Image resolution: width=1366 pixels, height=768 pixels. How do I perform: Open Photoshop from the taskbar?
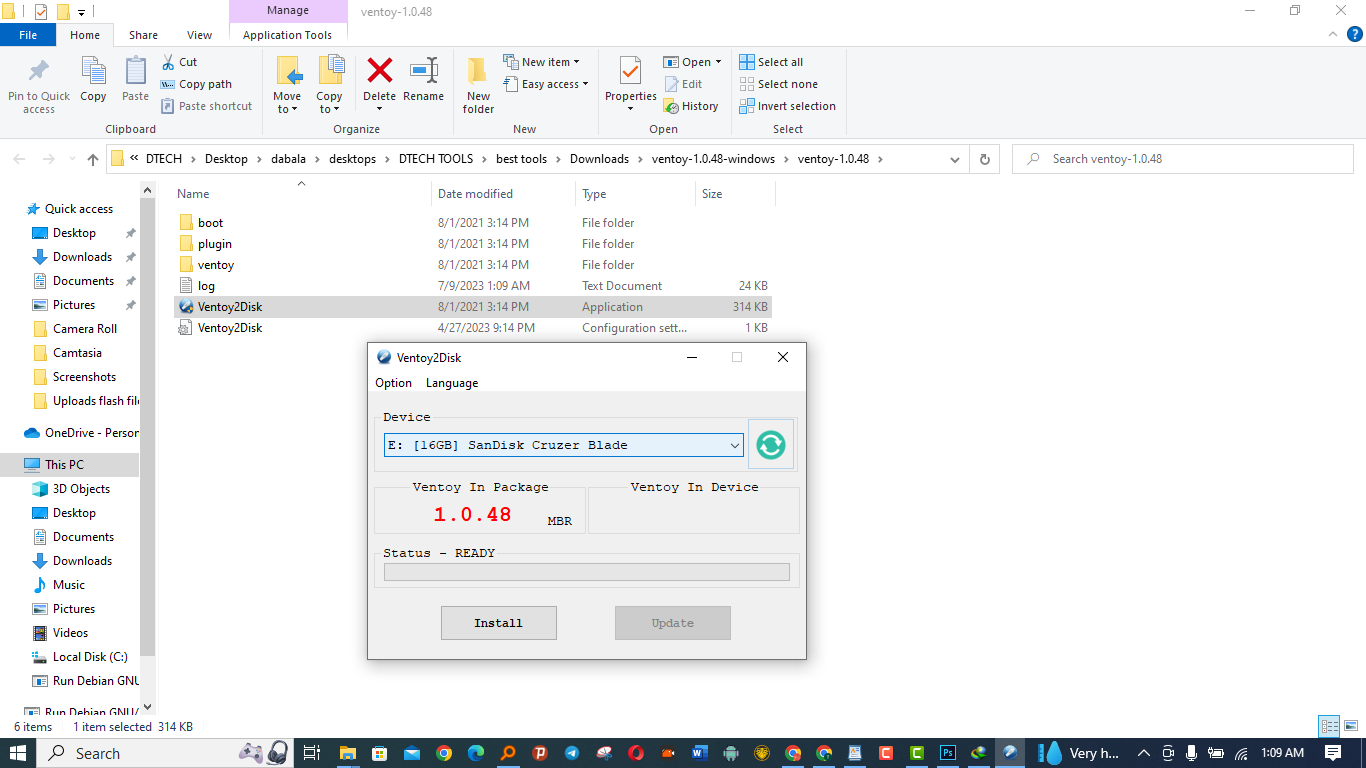948,753
